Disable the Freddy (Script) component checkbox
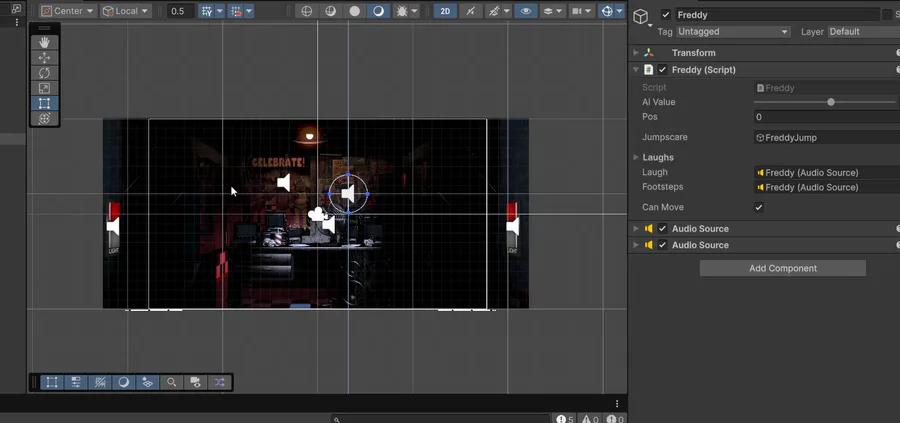The height and width of the screenshot is (423, 900). [x=662, y=70]
